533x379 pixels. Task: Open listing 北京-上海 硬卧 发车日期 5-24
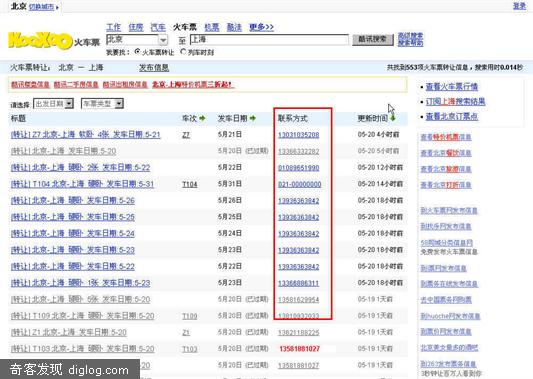click(73, 233)
